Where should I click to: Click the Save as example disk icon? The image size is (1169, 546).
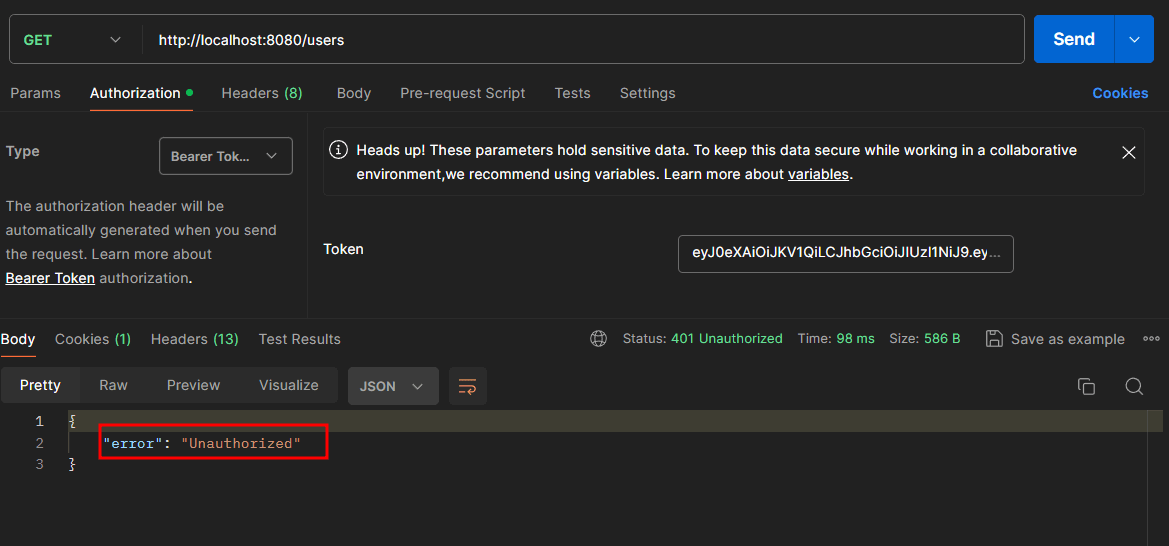[994, 339]
